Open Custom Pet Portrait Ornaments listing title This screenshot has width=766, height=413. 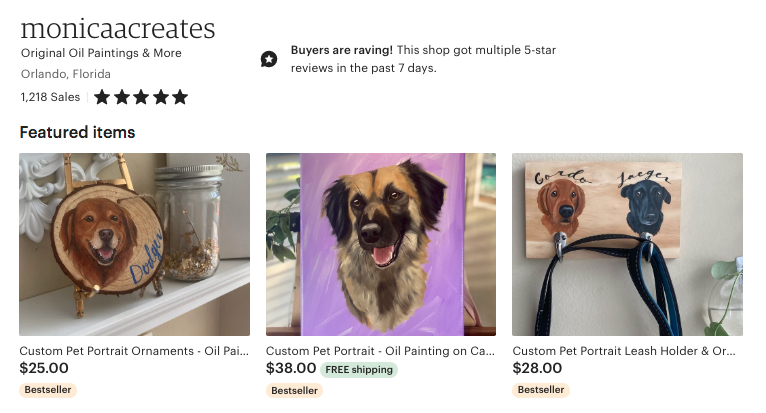[x=134, y=351]
